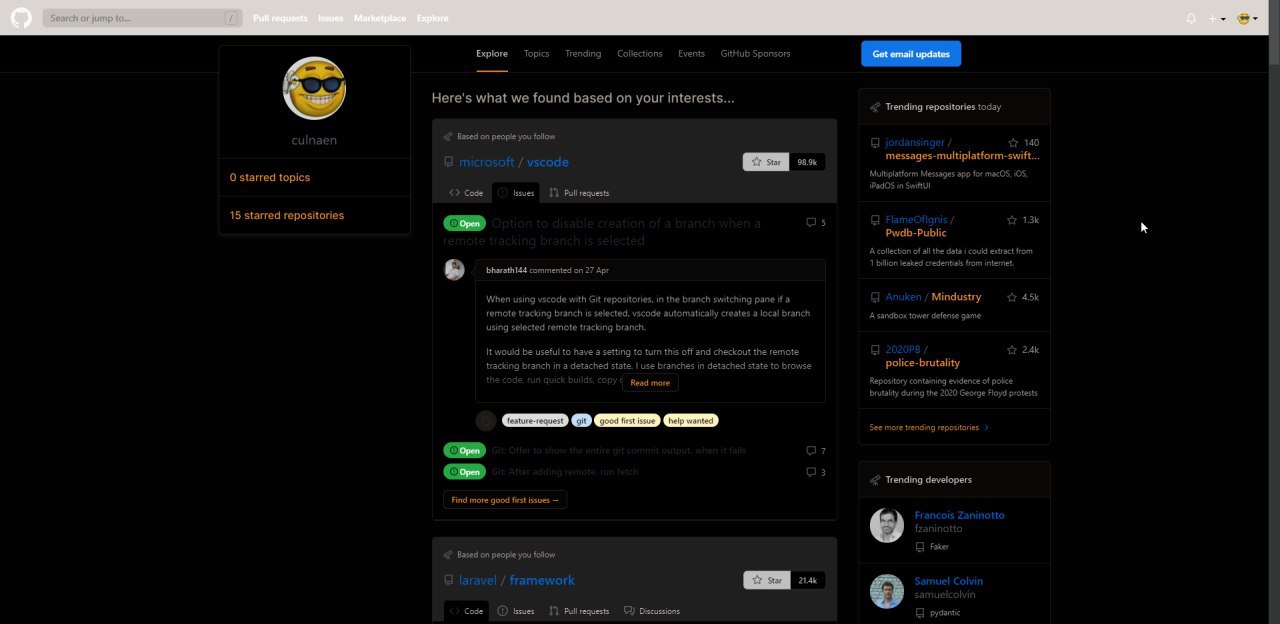
Task: Open 2020PB / police-brutality trending repo
Action: tap(922, 356)
